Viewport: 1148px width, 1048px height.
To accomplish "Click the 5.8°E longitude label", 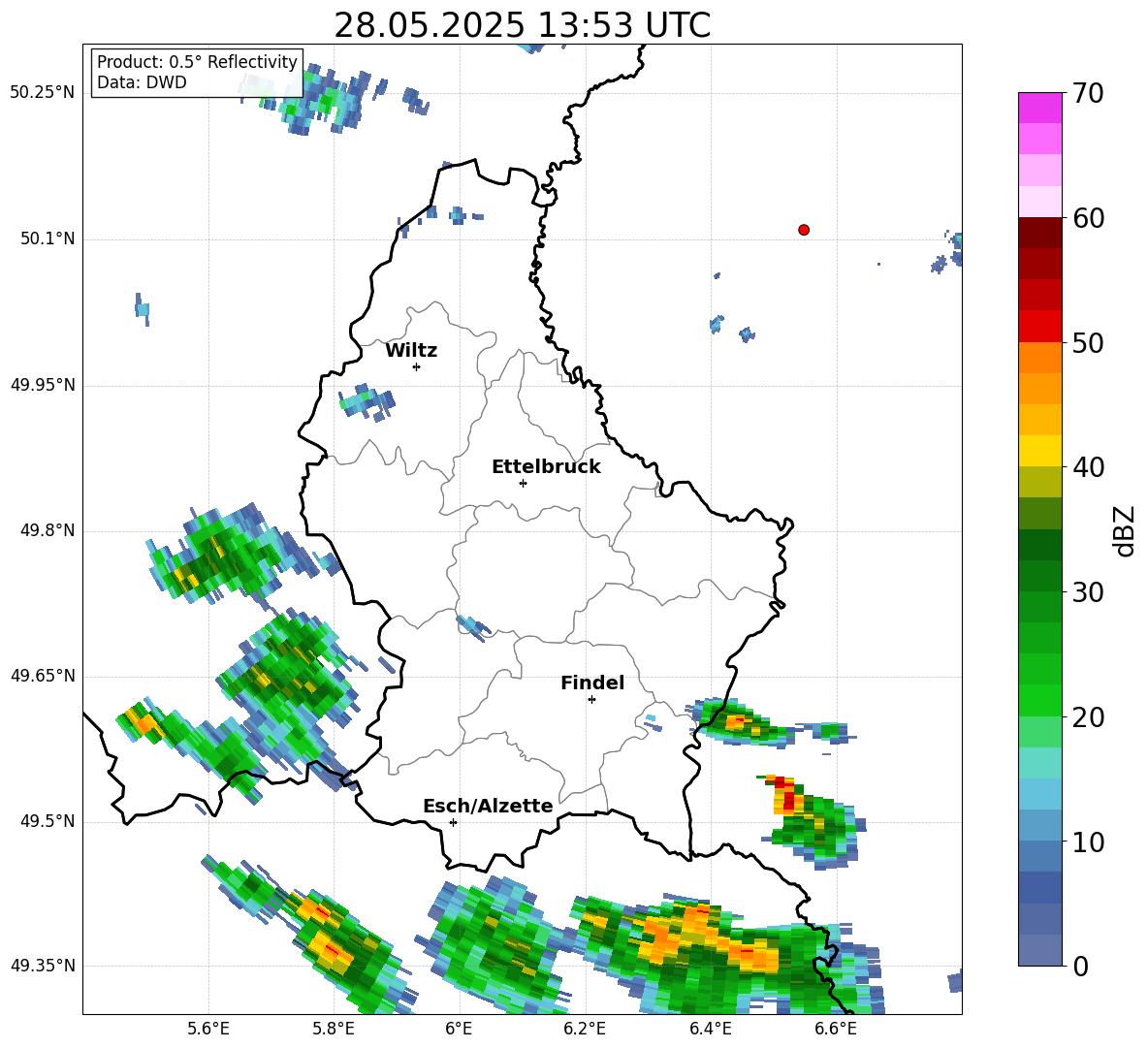I will [334, 1029].
